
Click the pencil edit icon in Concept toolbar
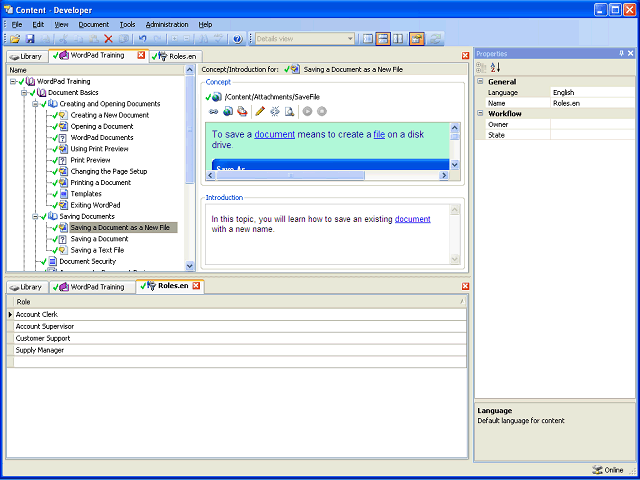[260, 111]
